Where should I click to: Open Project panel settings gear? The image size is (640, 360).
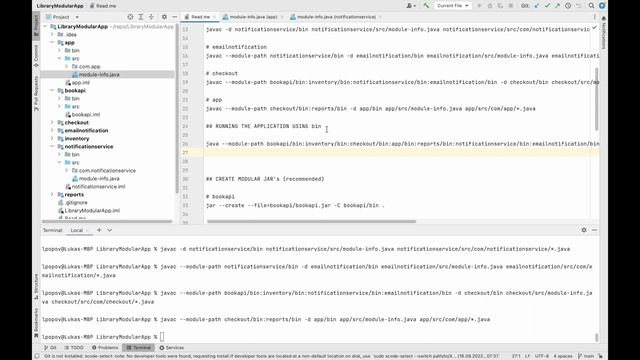(164, 17)
